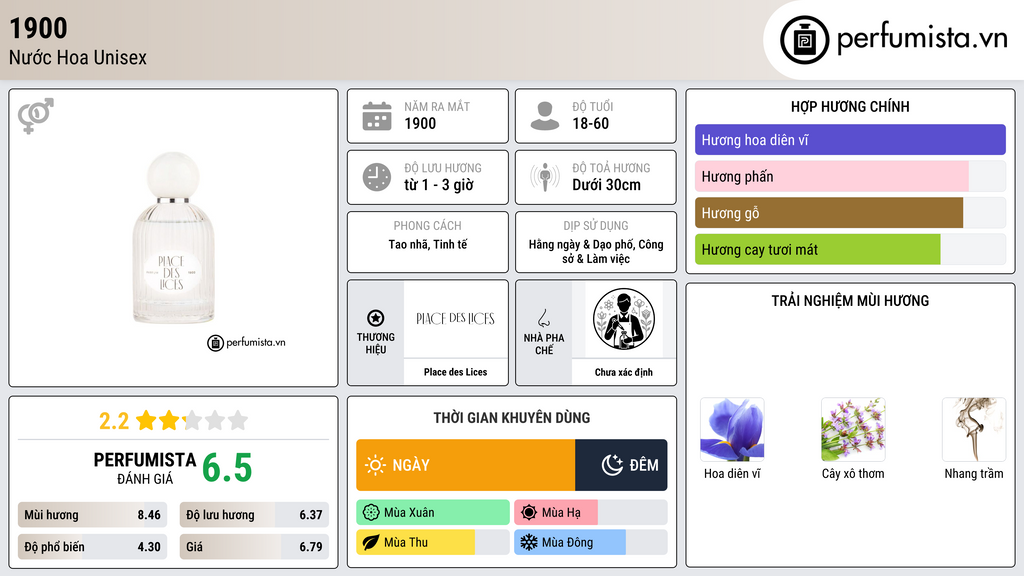
Task: Click the Mùi hương 8.46 score bar
Action: (x=92, y=515)
